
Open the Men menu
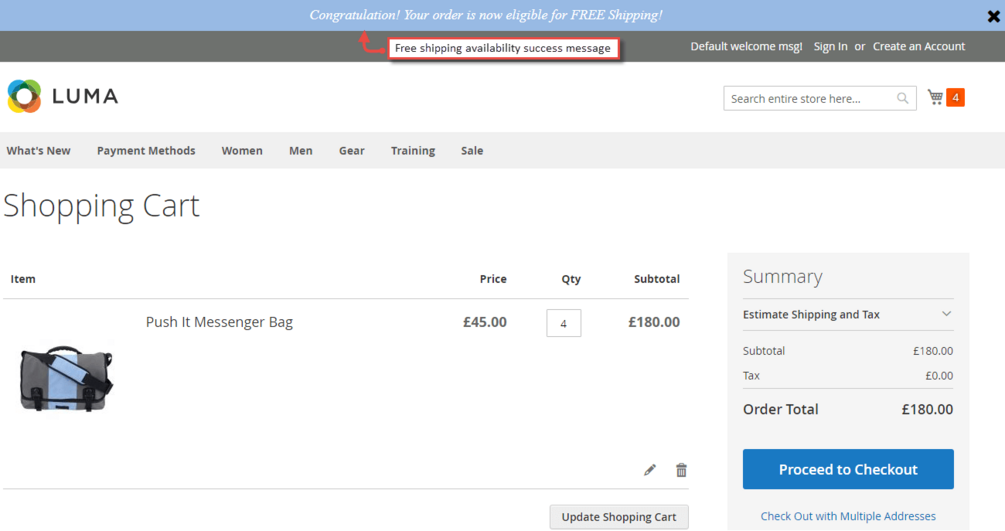pos(301,151)
